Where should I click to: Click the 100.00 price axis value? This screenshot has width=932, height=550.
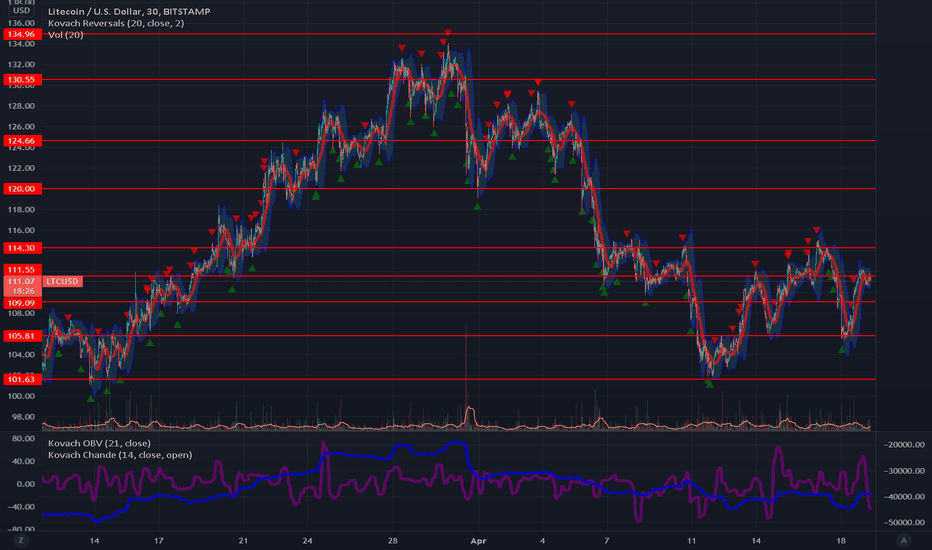click(x=21, y=396)
